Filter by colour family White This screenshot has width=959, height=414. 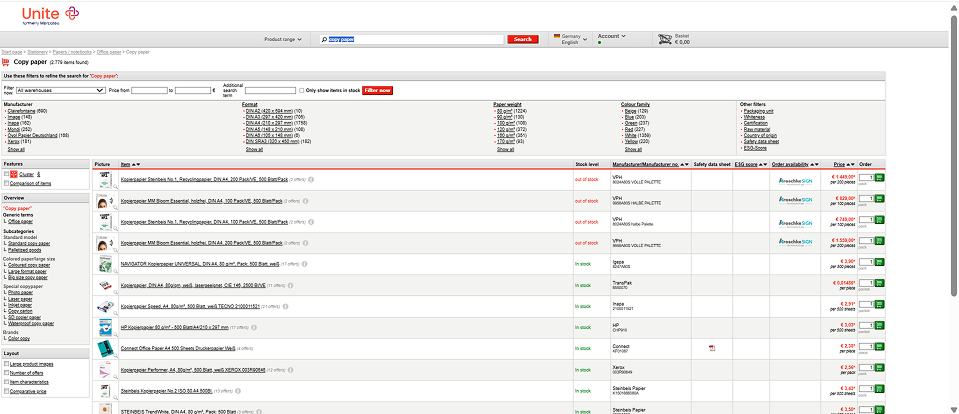[x=631, y=135]
